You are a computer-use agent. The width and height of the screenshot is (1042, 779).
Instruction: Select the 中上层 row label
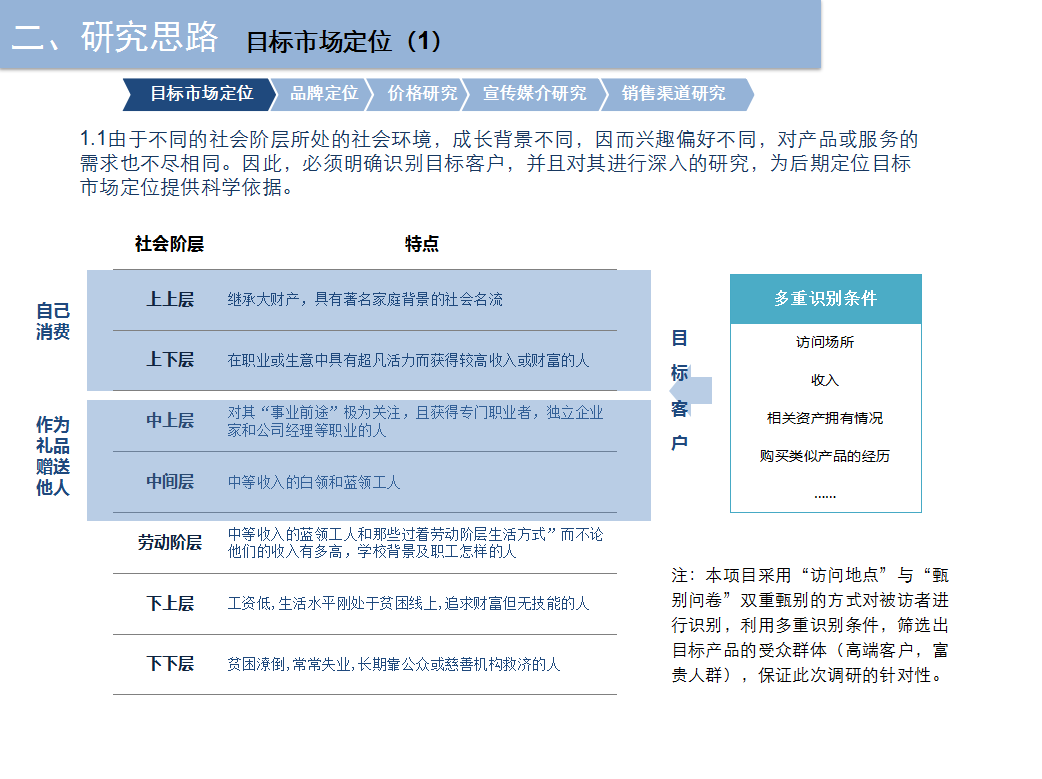point(170,421)
